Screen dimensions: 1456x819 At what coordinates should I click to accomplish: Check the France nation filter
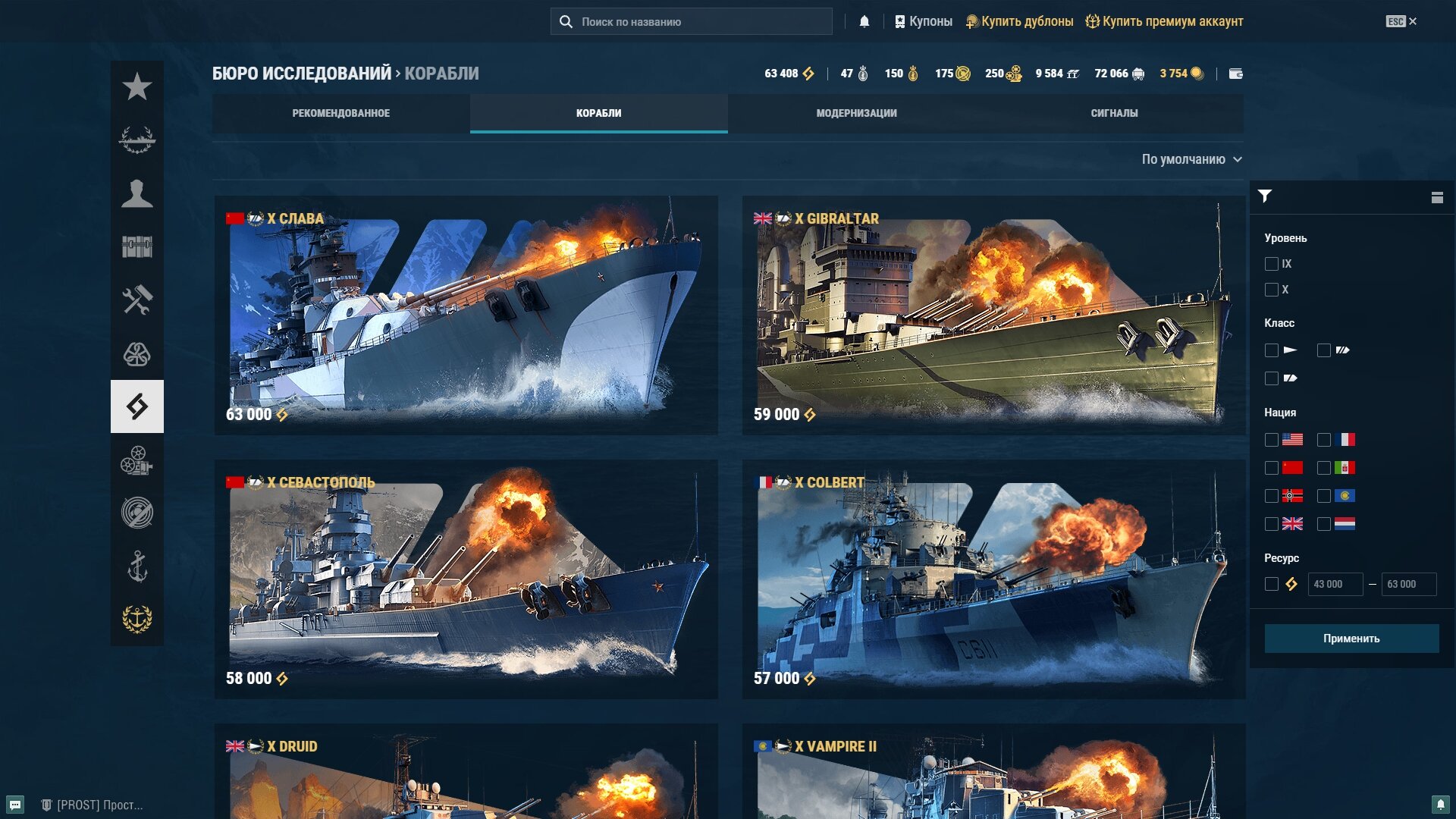point(1324,440)
